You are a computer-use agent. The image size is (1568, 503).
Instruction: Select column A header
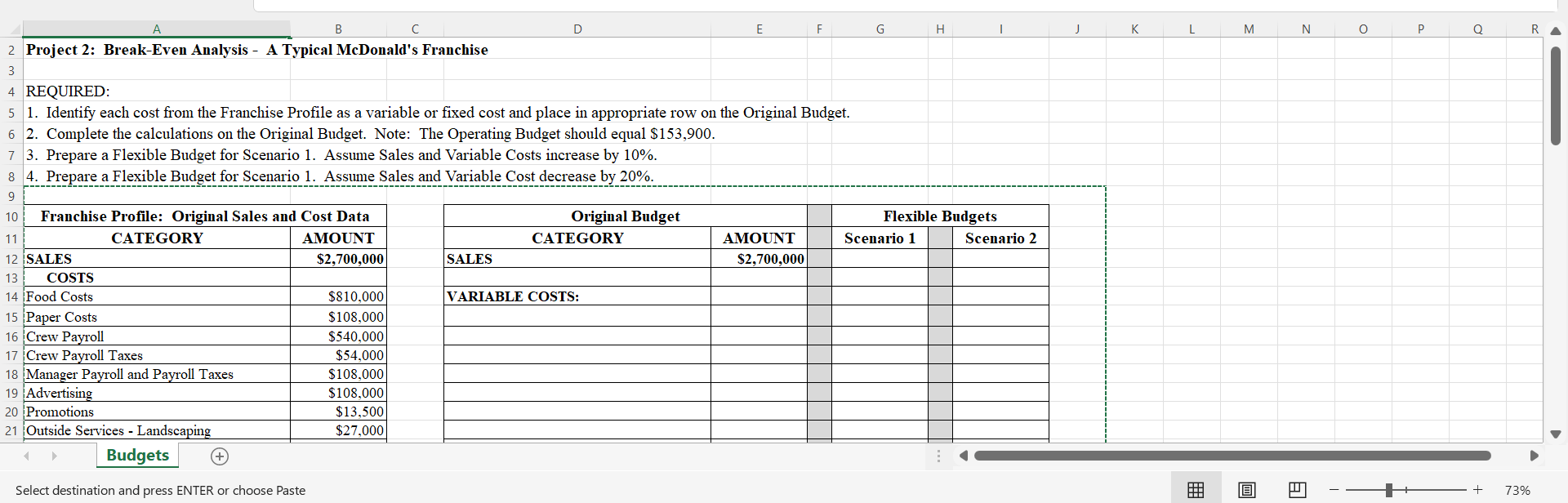click(x=157, y=29)
